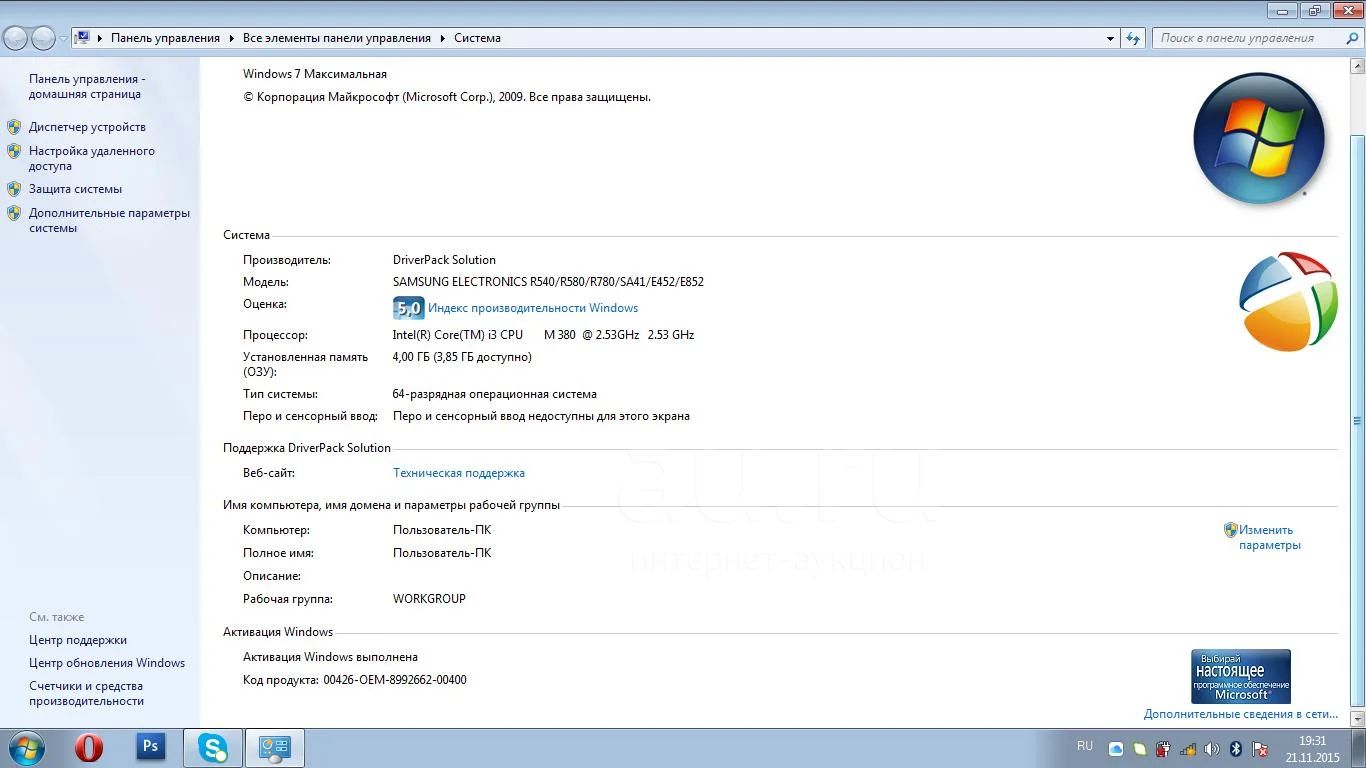Image resolution: width=1366 pixels, height=768 pixels.
Task: Open Панель управления - домашняя страница
Action: tap(86, 86)
